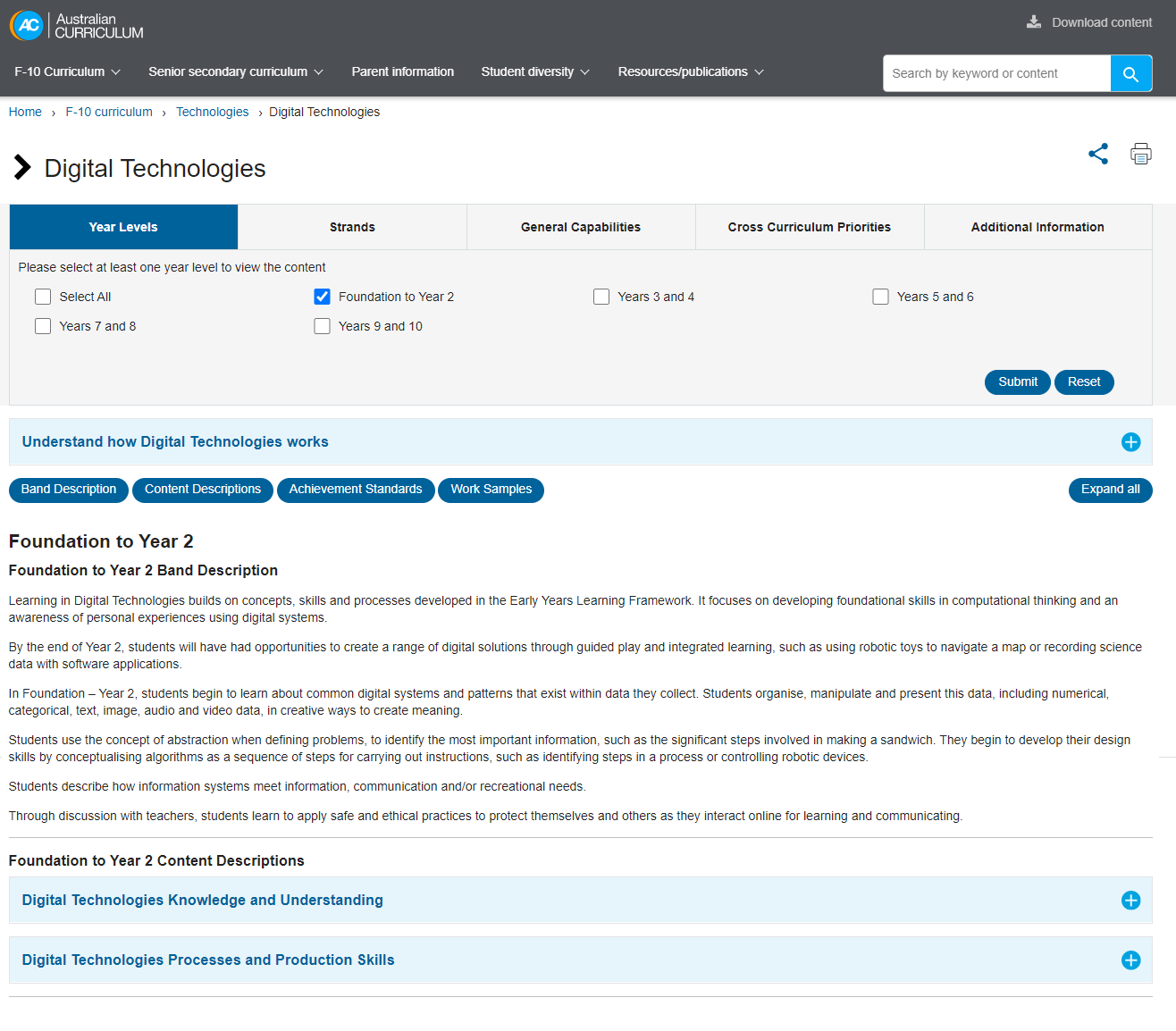Viewport: 1176px width, 1031px height.
Task: Click the magnifying glass search button
Action: click(x=1130, y=74)
